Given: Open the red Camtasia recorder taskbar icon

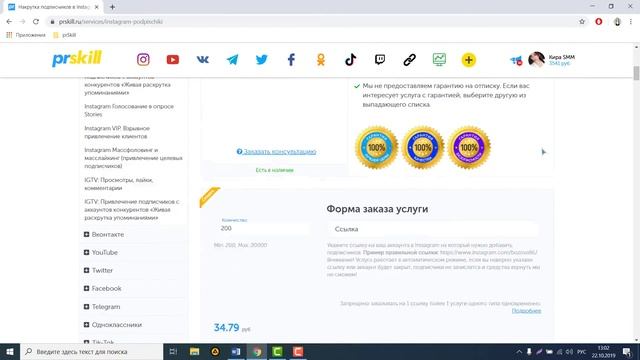Looking at the screenshot, I should tap(298, 351).
